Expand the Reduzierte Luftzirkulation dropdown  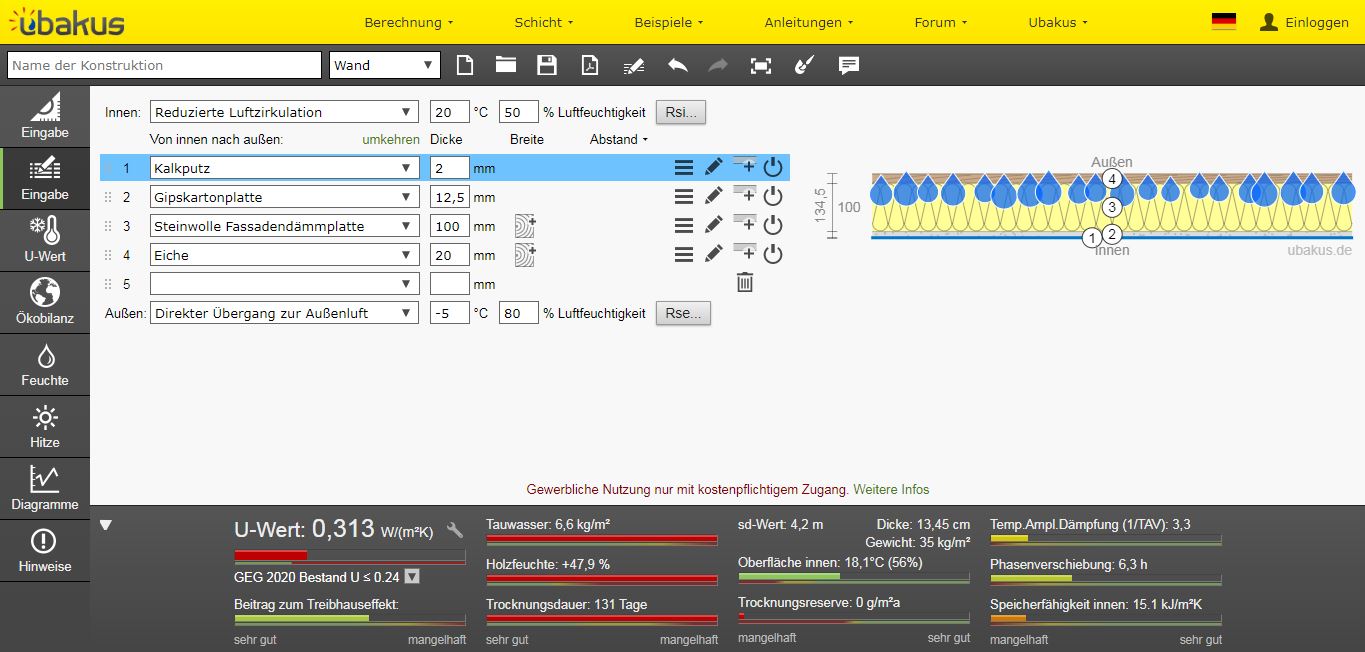click(x=284, y=112)
